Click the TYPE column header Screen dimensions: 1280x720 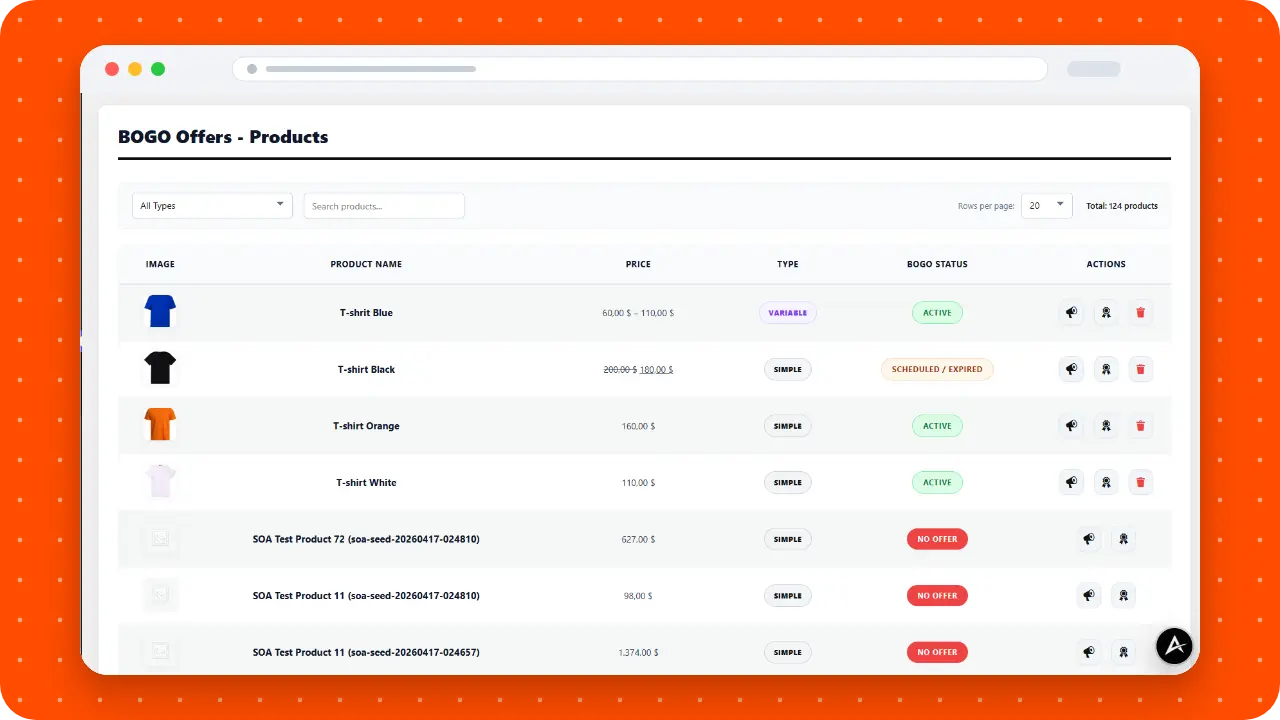(788, 264)
